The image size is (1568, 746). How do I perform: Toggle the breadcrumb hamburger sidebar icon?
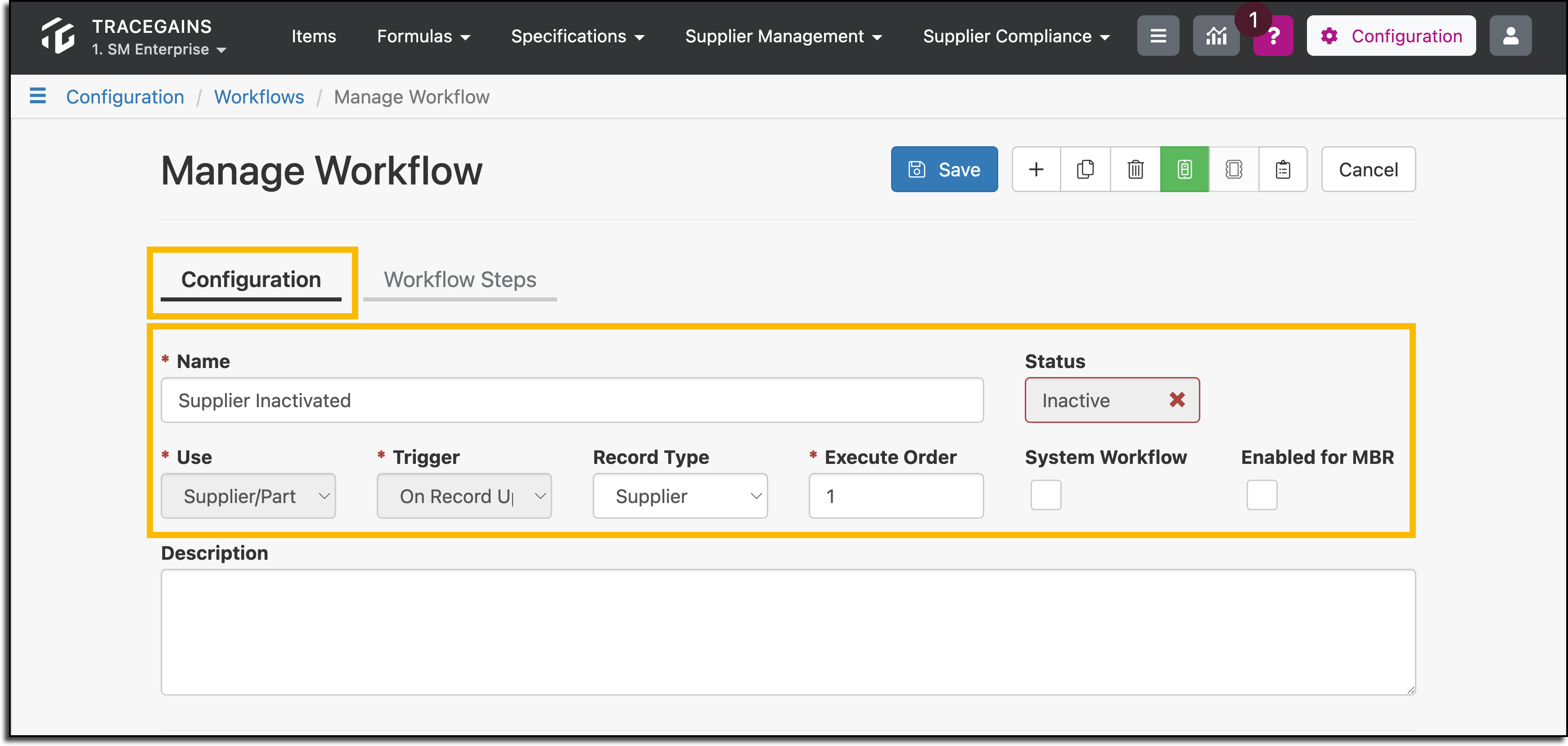click(38, 96)
